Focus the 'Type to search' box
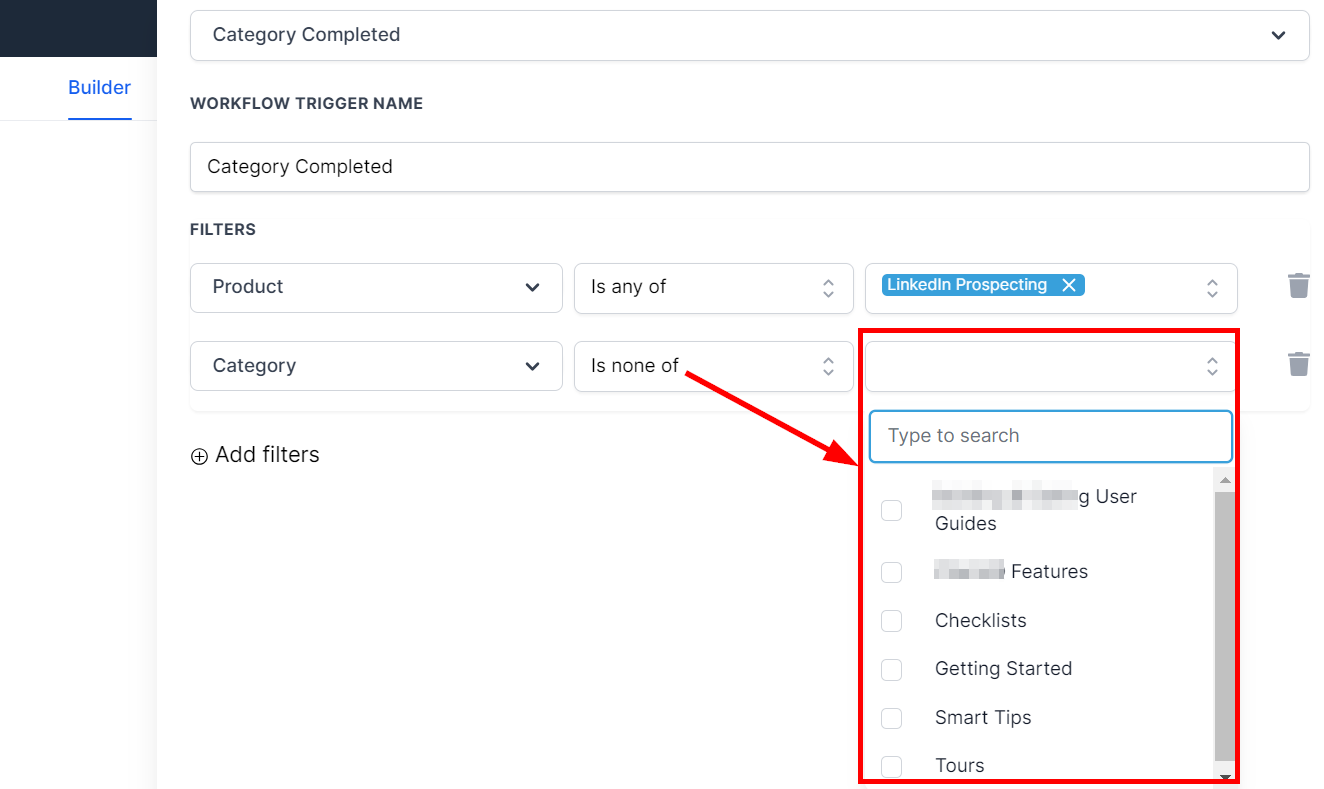This screenshot has width=1324, height=789. [x=1050, y=436]
